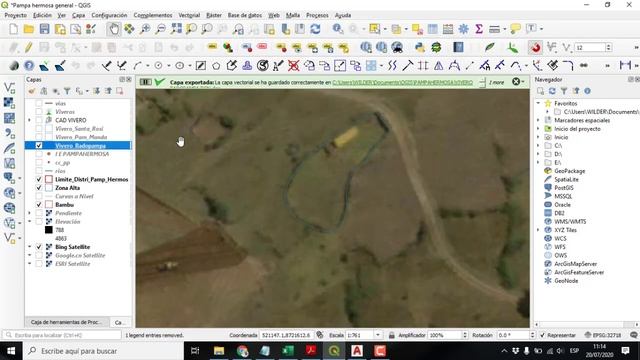Viewport: 640px width, 360px height.
Task: Open the Proyecto menu
Action: tap(16, 15)
